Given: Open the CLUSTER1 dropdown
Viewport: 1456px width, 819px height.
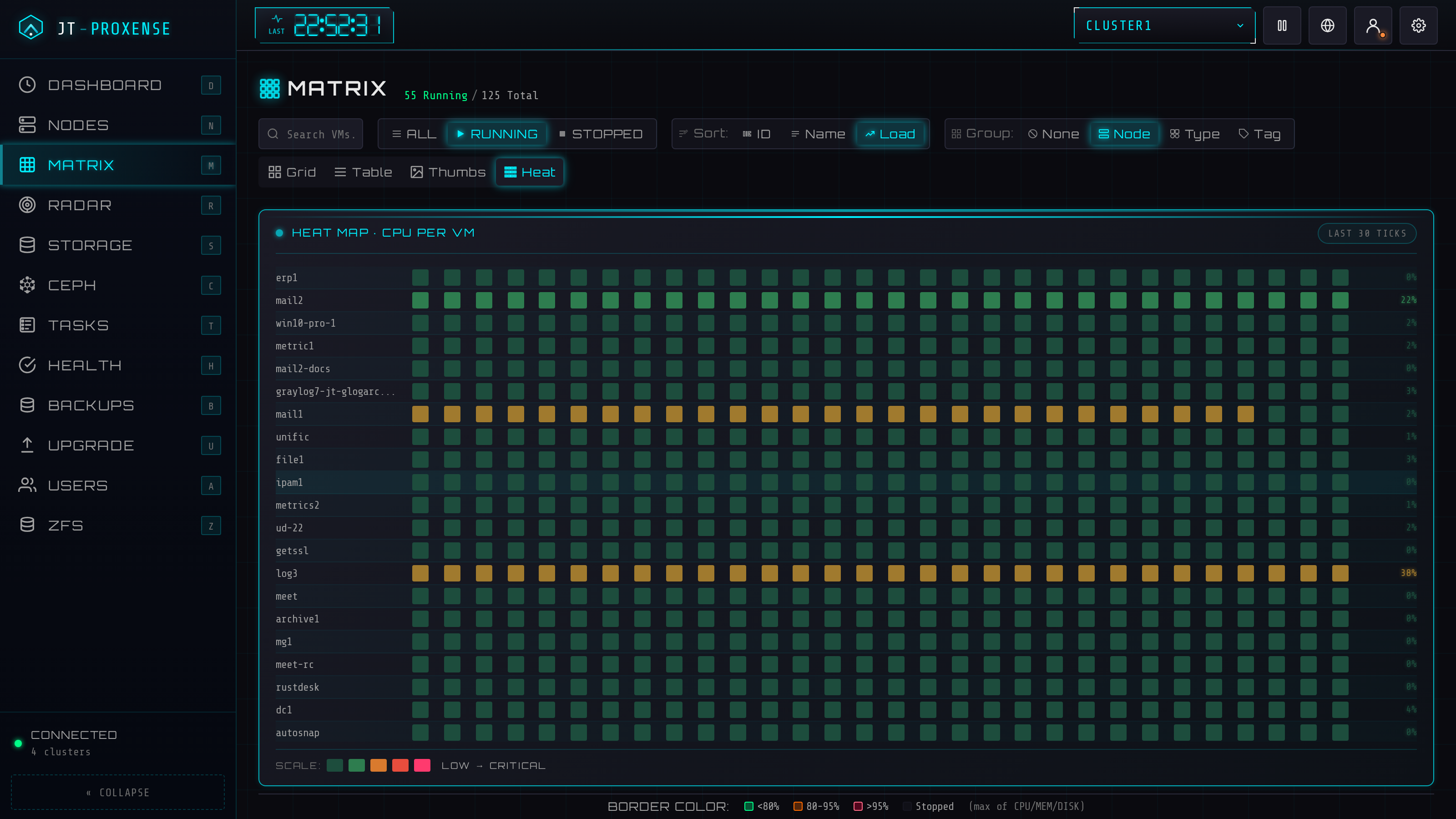Looking at the screenshot, I should [1164, 25].
